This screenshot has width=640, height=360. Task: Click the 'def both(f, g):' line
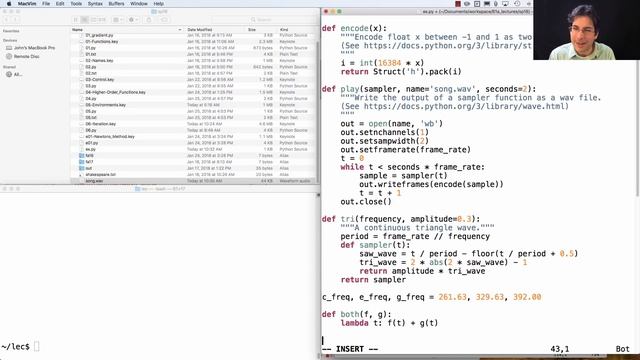pyautogui.click(x=357, y=314)
